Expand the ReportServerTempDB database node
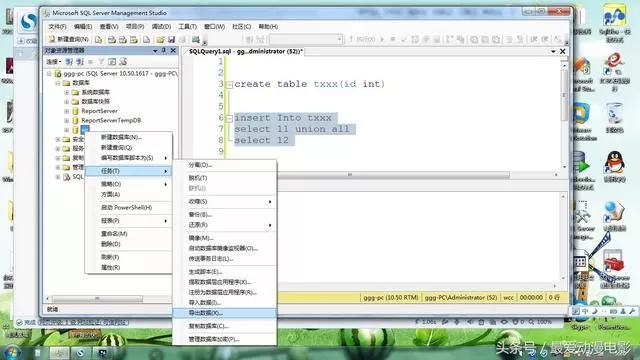Screen dimensions: 640x360 click(67, 120)
